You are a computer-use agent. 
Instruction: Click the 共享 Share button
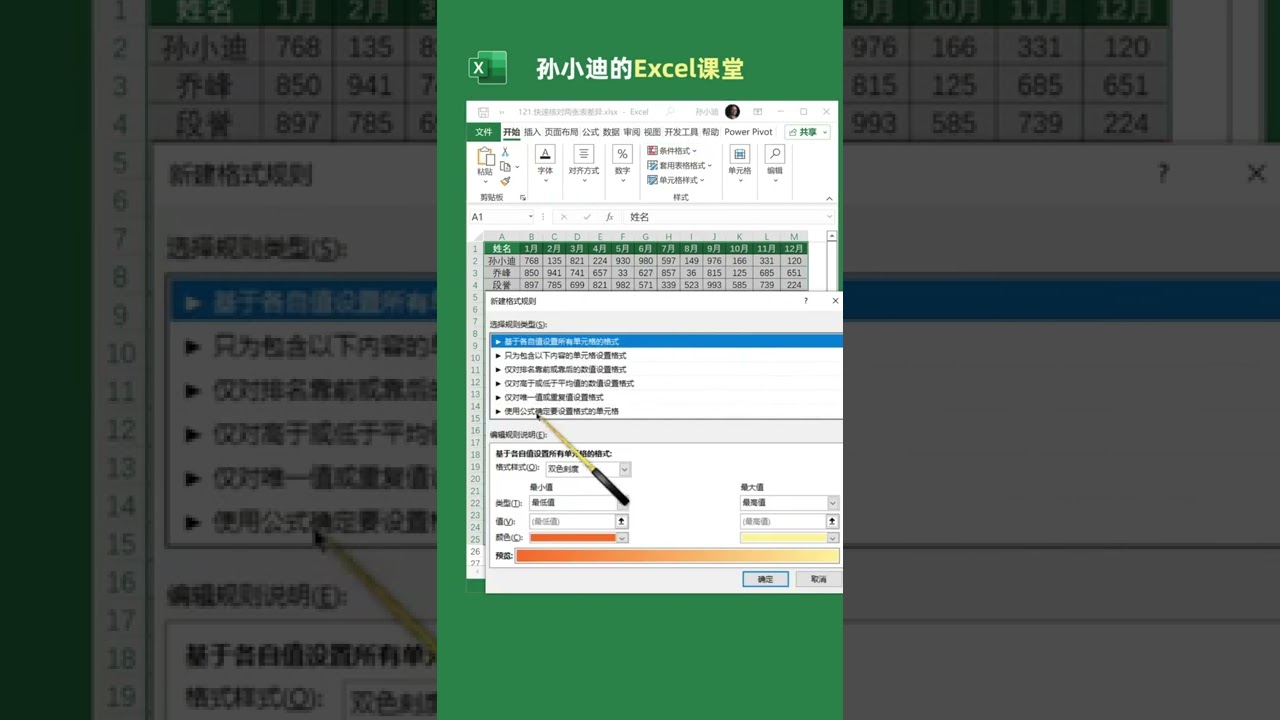tap(807, 132)
